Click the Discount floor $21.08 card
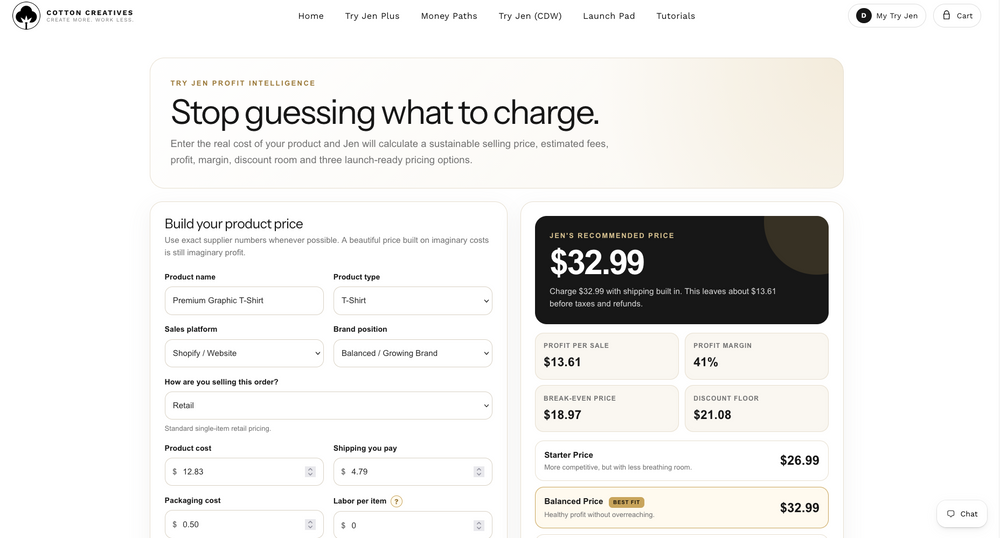Image resolution: width=1000 pixels, height=538 pixels. click(756, 409)
